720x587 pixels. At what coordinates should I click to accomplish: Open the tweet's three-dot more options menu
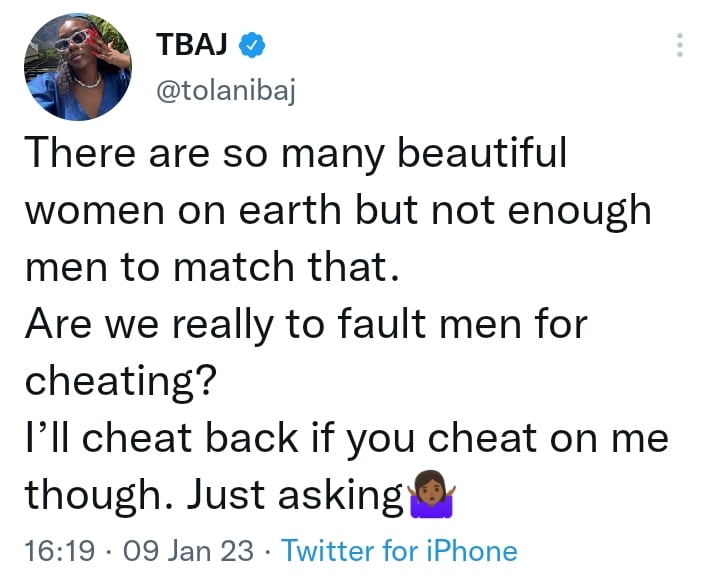pyautogui.click(x=680, y=45)
